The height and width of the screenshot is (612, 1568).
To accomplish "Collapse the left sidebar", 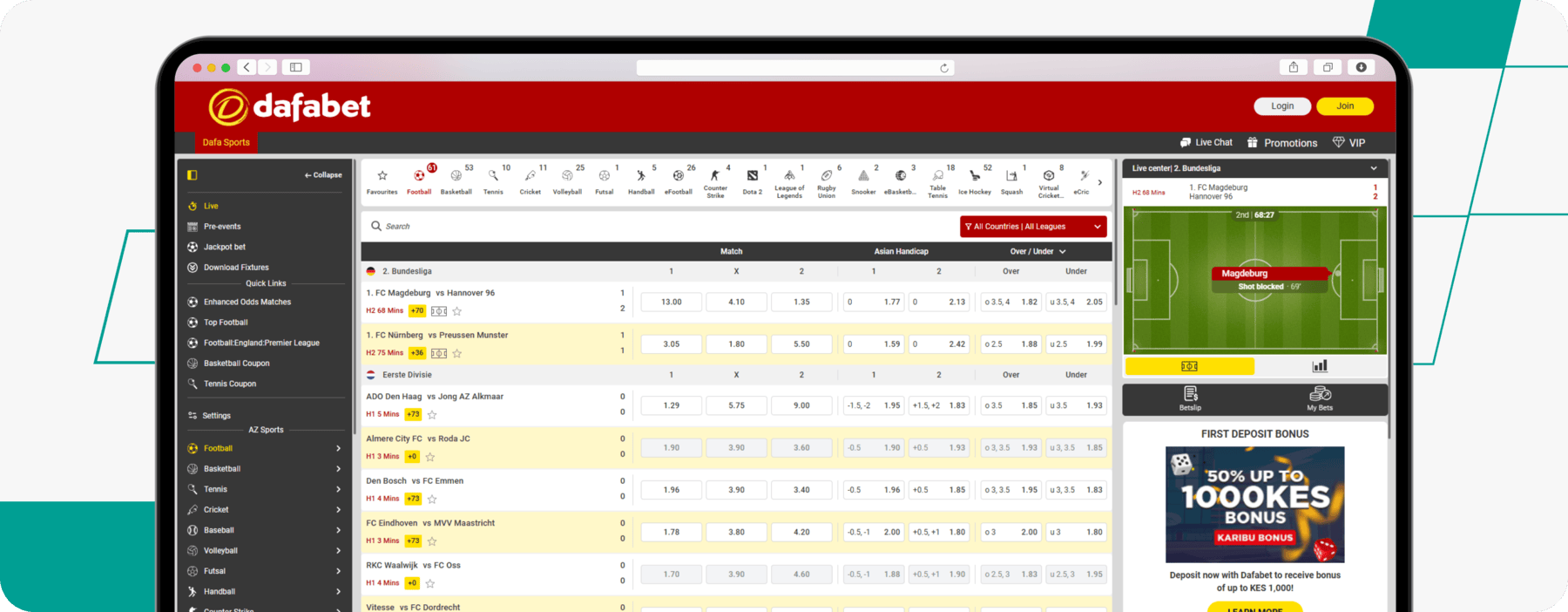I will click(323, 175).
